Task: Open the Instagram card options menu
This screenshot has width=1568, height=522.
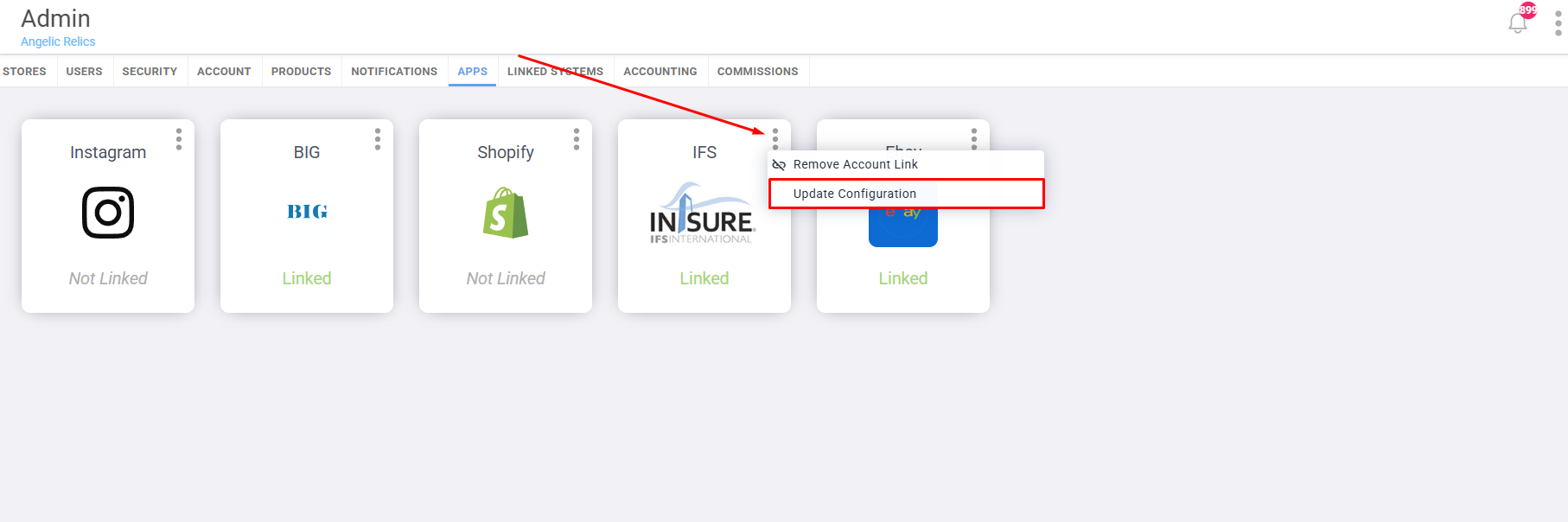Action: (x=179, y=139)
